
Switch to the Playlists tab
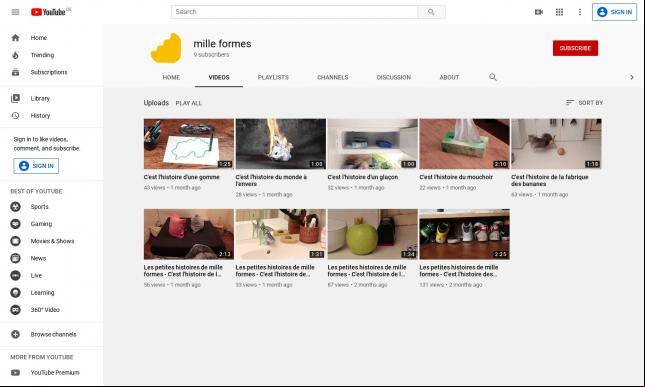pyautogui.click(x=273, y=77)
